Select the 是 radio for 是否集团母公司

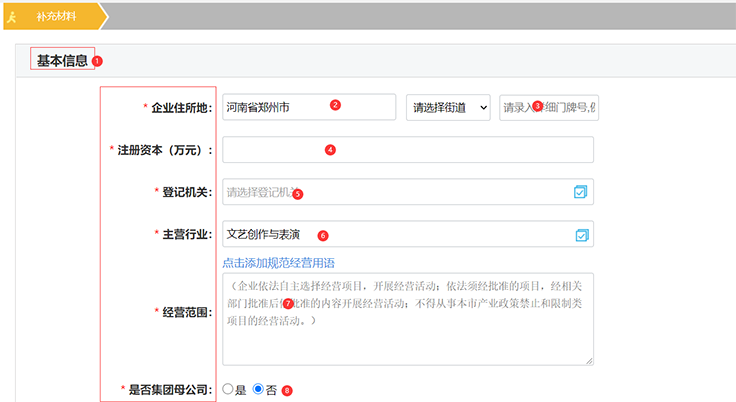pyautogui.click(x=228, y=389)
